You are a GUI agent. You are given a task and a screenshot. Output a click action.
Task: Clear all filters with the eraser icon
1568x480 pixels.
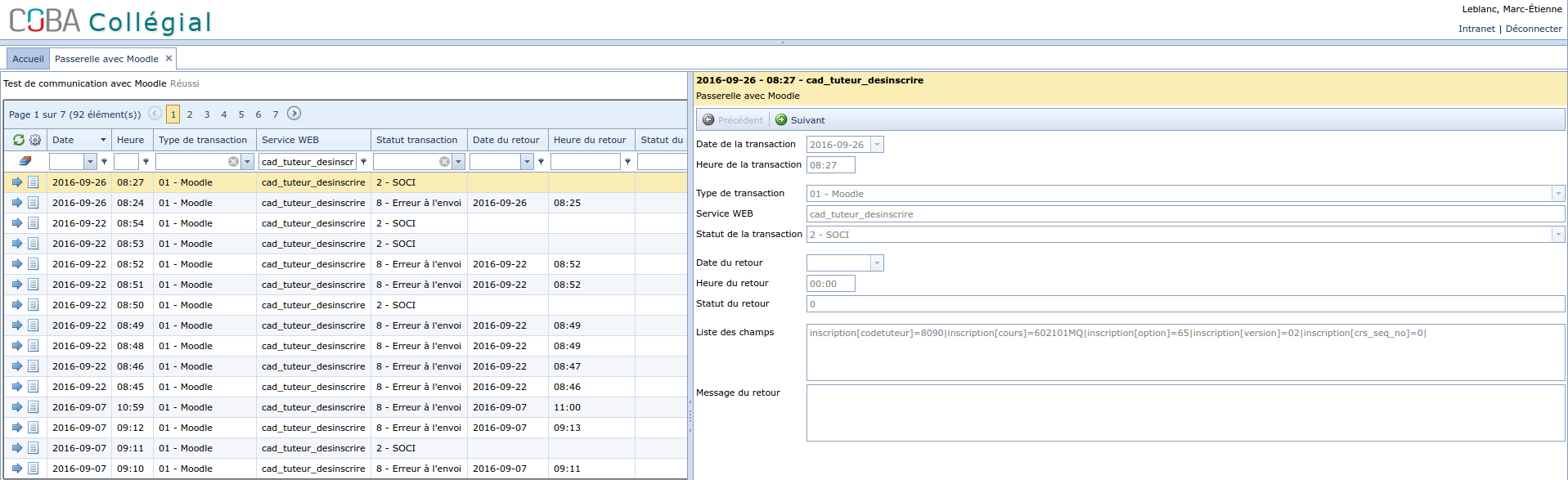[x=25, y=161]
